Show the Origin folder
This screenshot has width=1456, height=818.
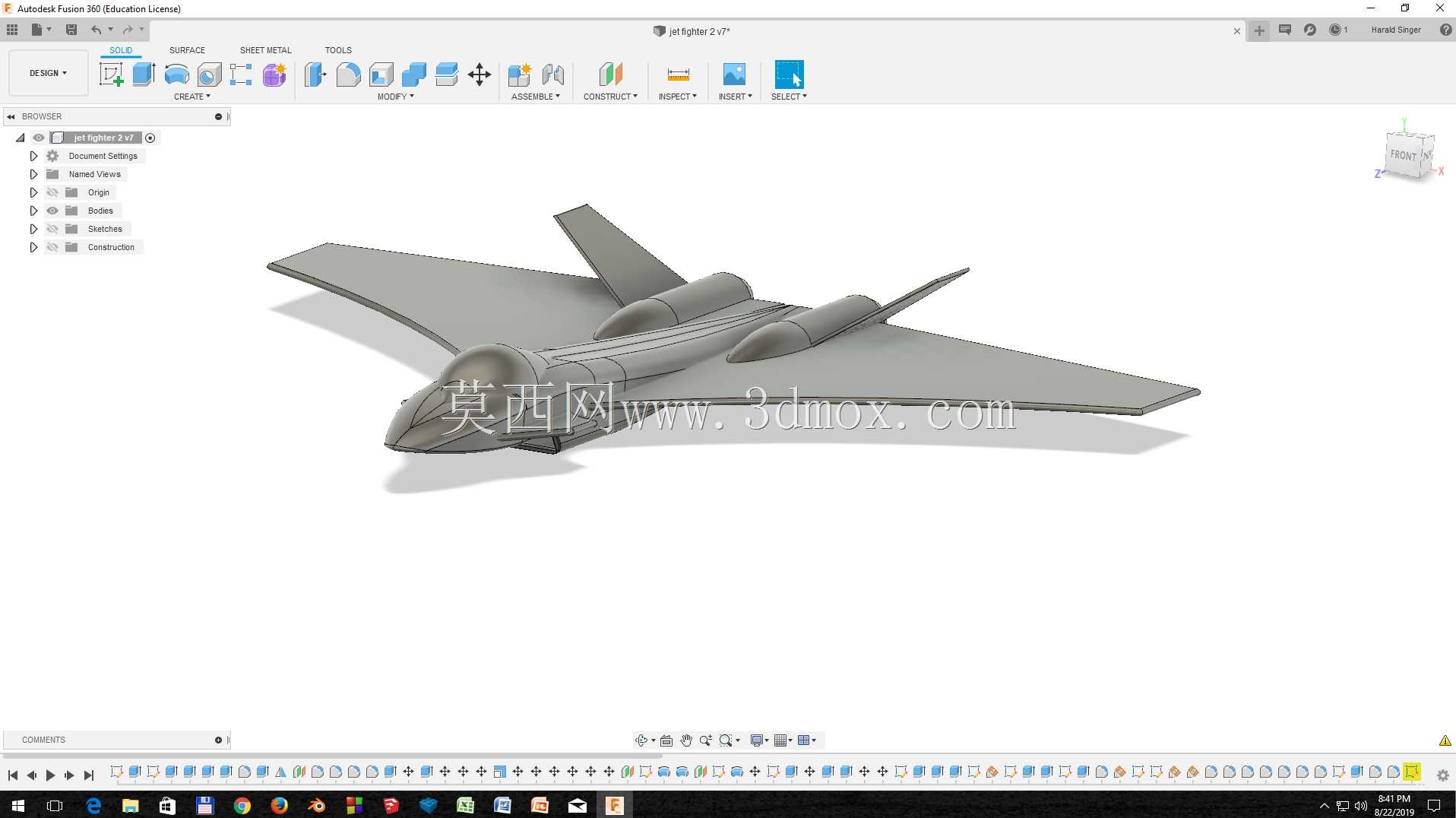point(52,192)
